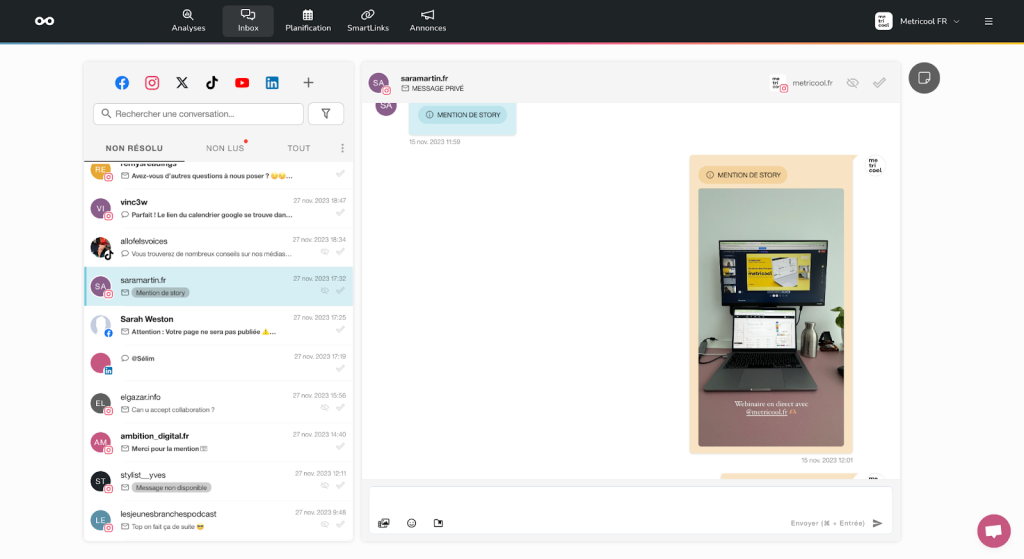Select the Facebook network icon
This screenshot has width=1024, height=559.
click(x=122, y=83)
